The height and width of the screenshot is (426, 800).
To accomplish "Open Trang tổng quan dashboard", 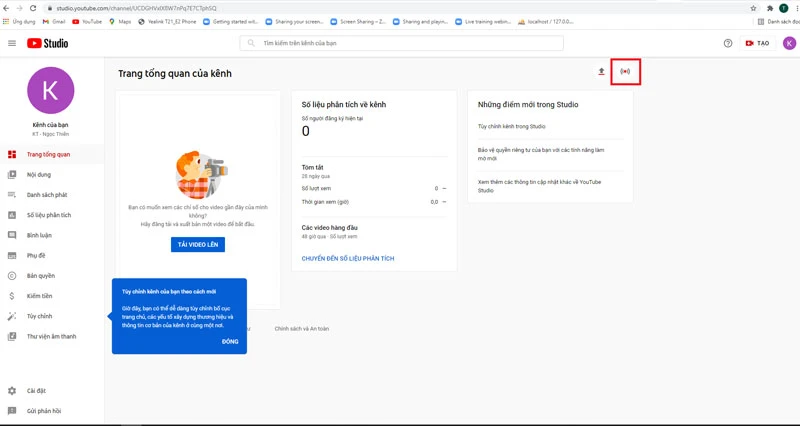I will tap(52, 155).
